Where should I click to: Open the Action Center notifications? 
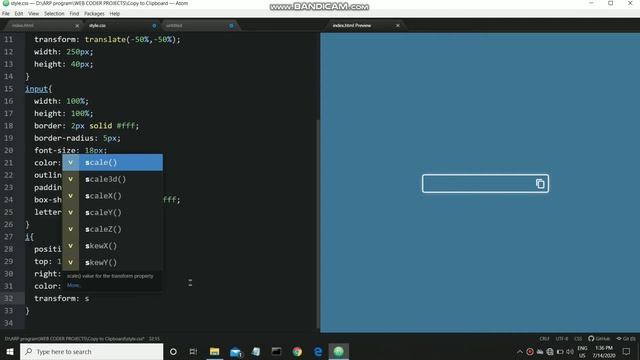[626, 351]
